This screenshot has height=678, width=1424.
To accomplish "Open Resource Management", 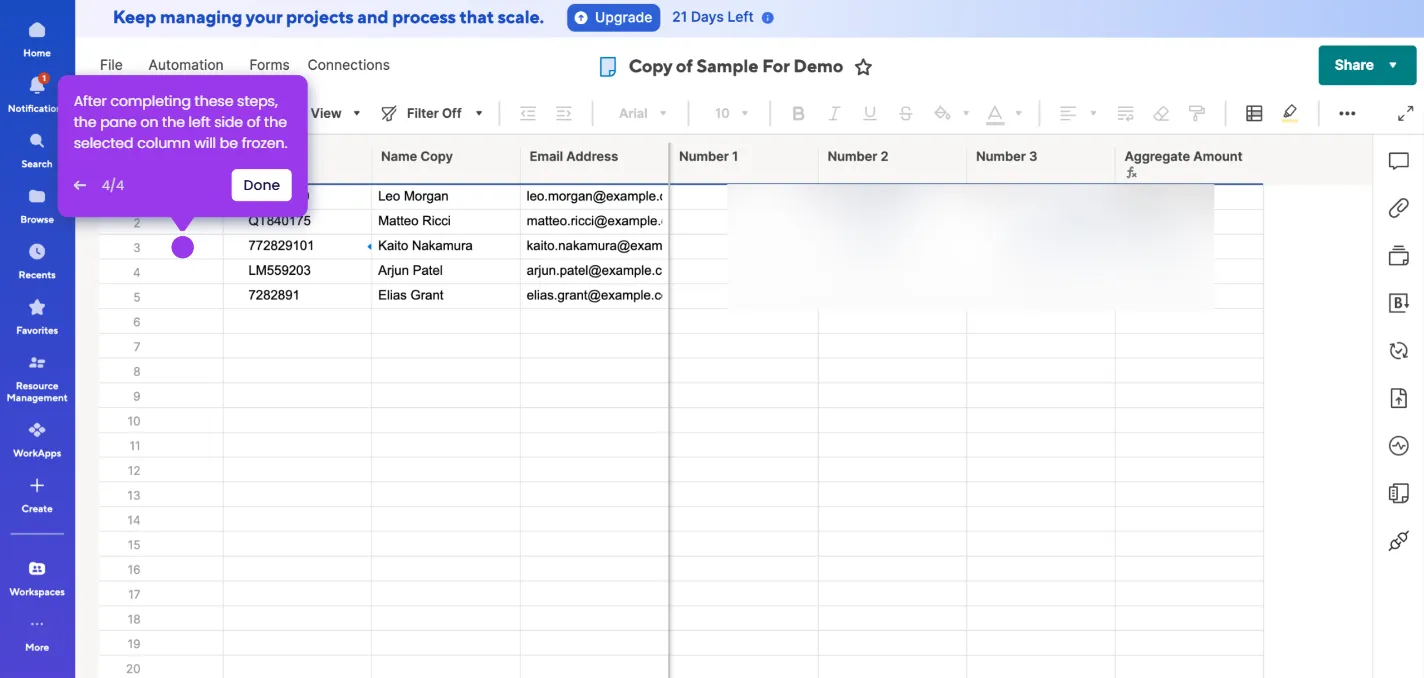I will (37, 378).
